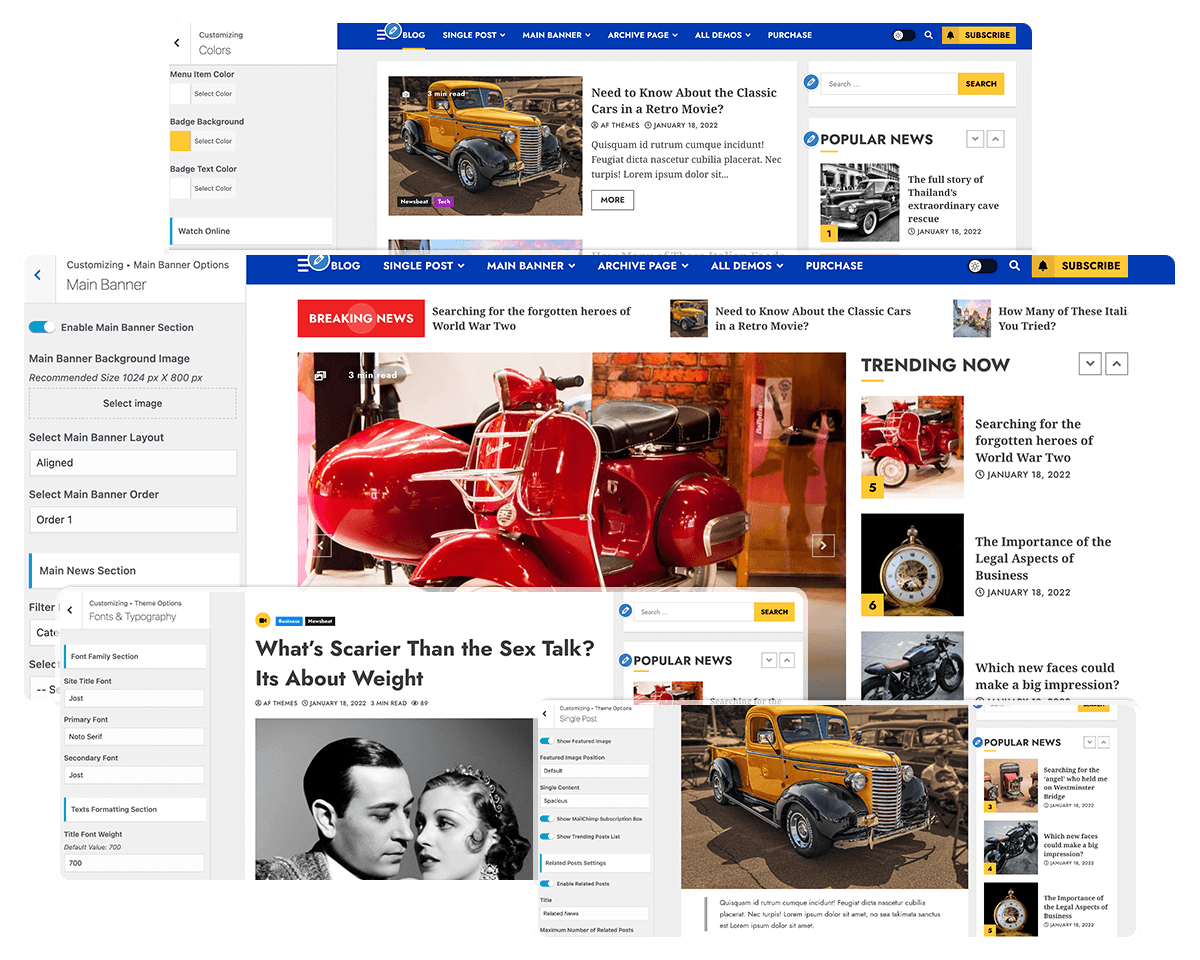Open Select Main Banner Order dropdown showing Order 1
This screenshot has width=1200, height=960.
click(133, 520)
